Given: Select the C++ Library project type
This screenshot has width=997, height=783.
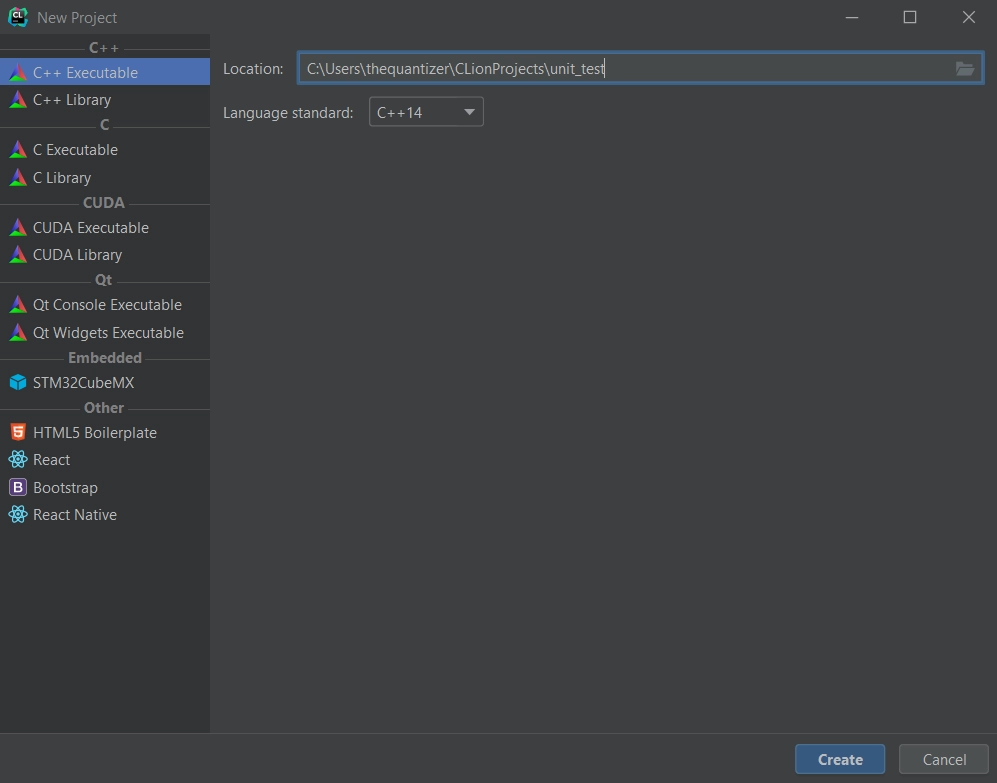Looking at the screenshot, I should 105,99.
